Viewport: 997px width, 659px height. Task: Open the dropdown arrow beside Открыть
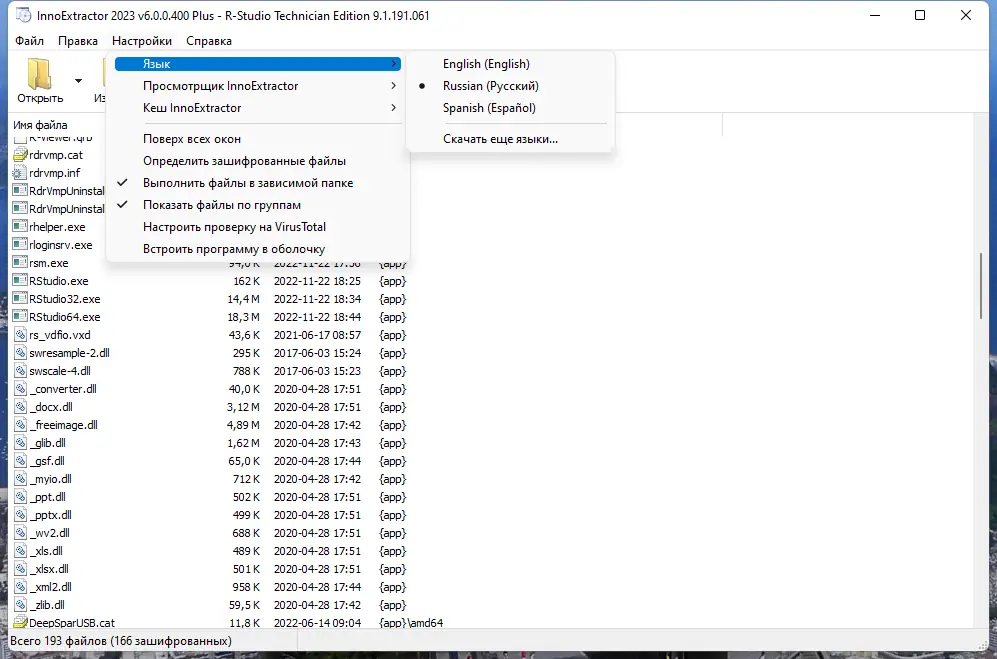pyautogui.click(x=78, y=81)
